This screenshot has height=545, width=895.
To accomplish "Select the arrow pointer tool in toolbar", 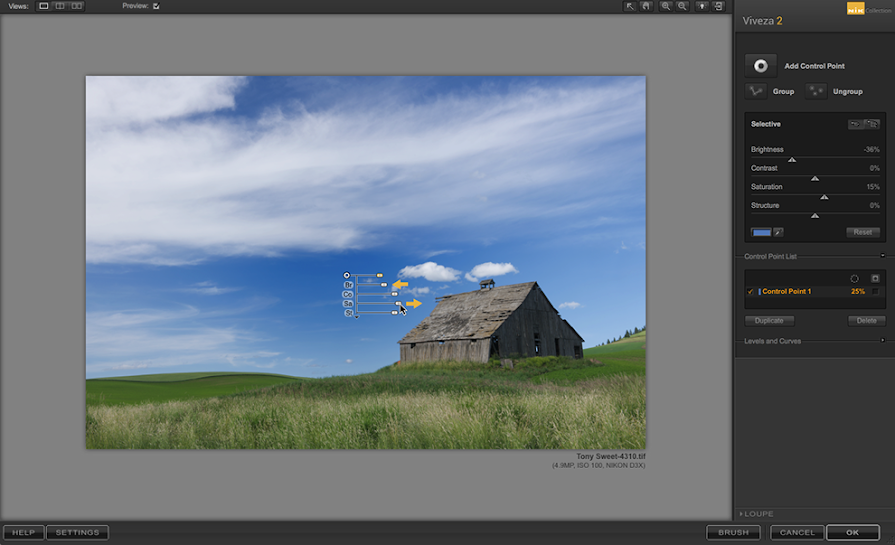I will tap(630, 6).
